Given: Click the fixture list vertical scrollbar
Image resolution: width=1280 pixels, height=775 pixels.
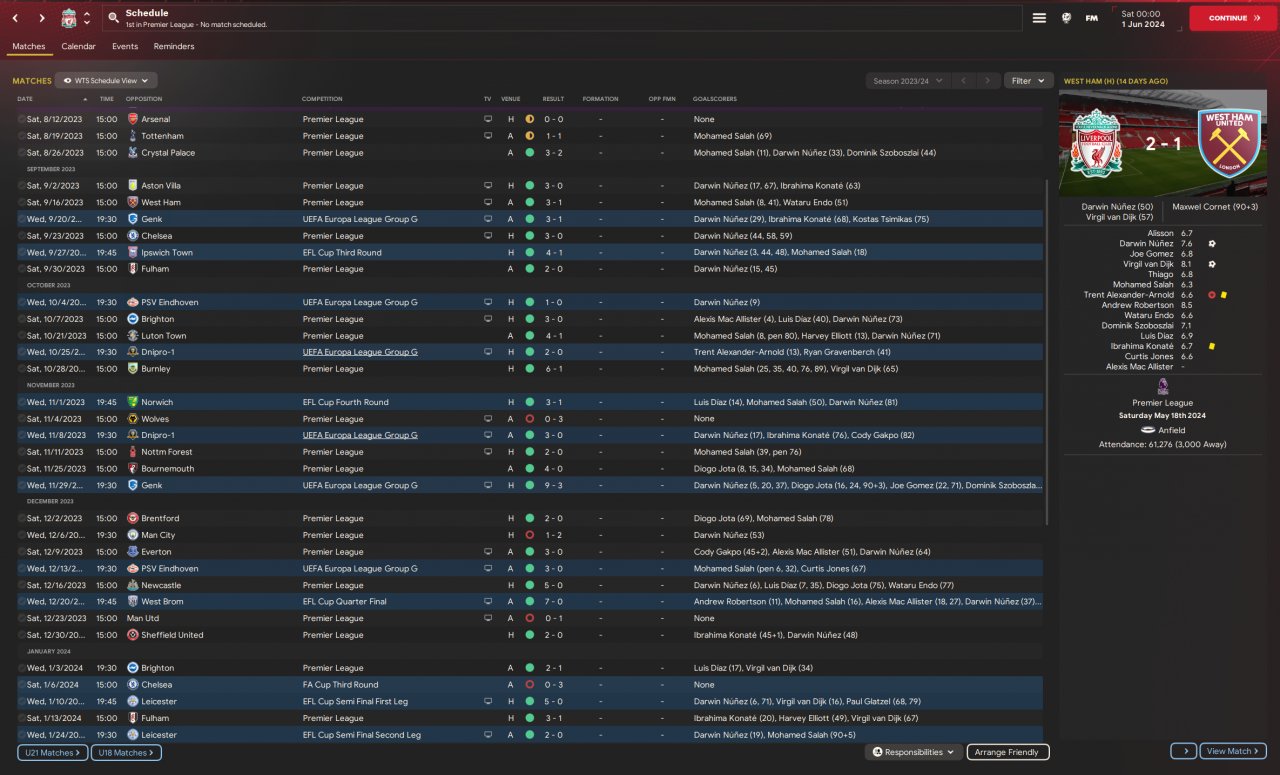Looking at the screenshot, I should pos(1046,350).
